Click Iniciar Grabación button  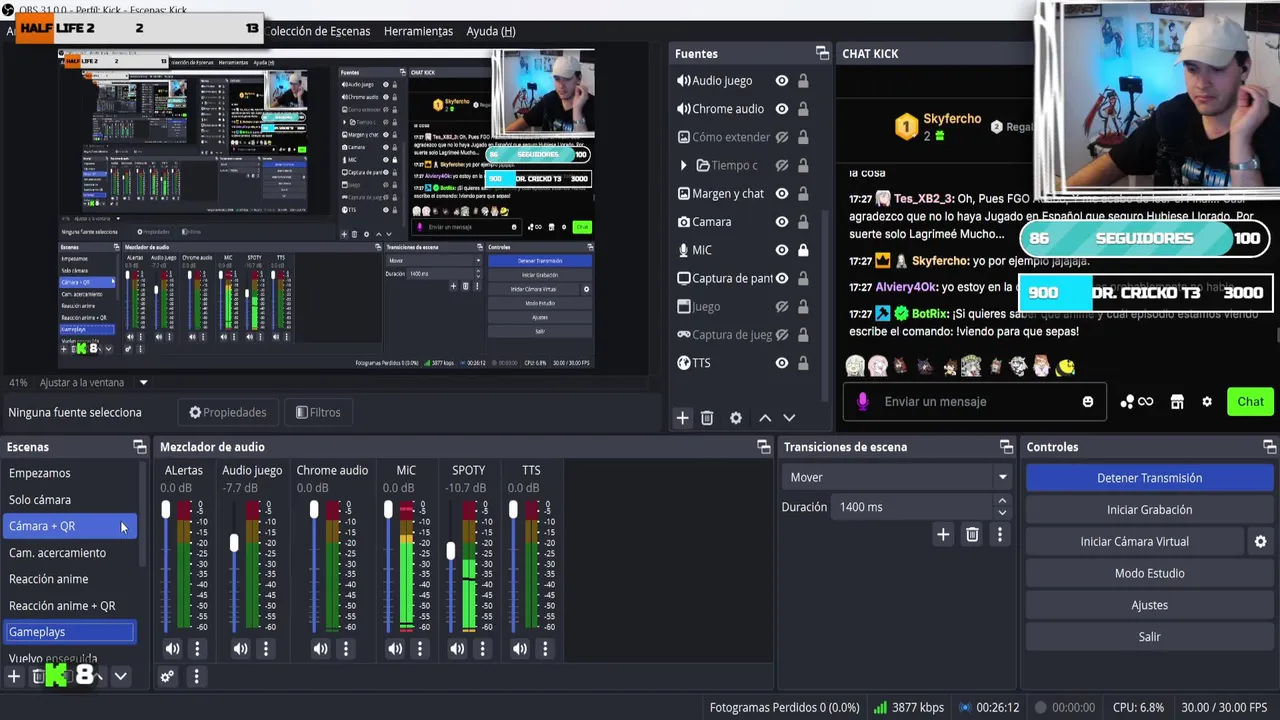coord(1149,510)
